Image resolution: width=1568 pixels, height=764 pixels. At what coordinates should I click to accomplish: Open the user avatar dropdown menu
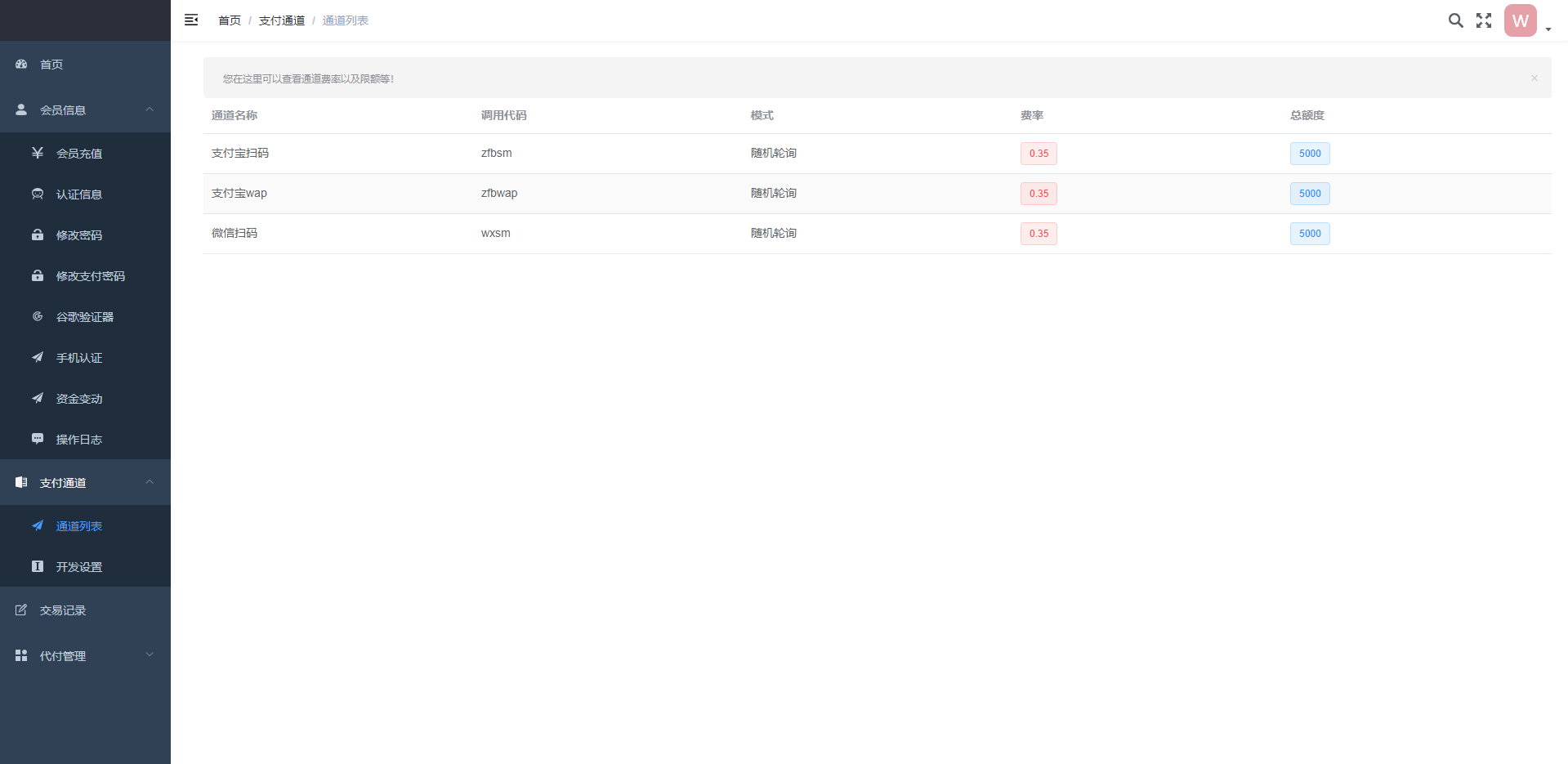point(1519,20)
